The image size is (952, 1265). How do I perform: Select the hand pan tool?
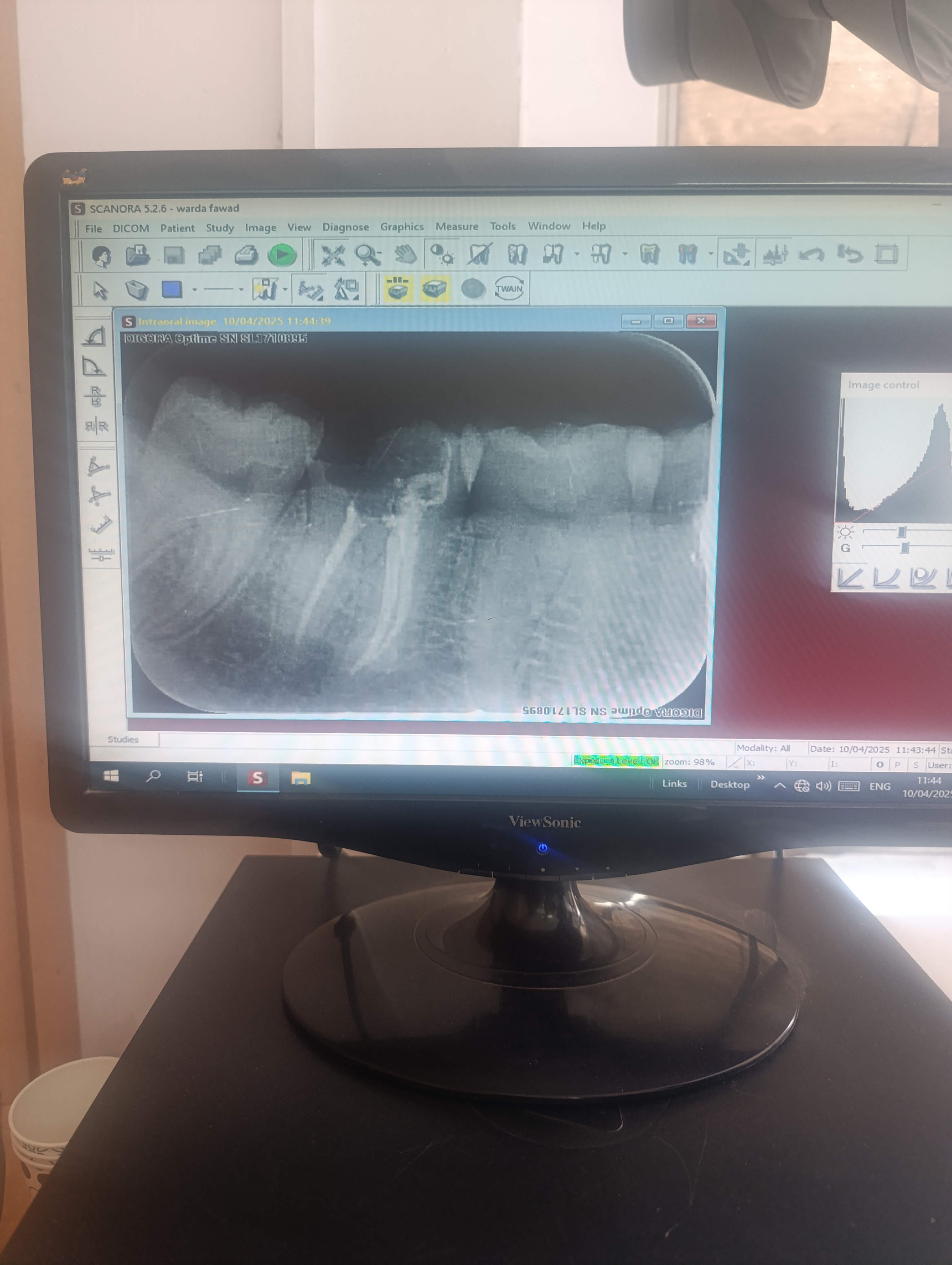pos(405,255)
